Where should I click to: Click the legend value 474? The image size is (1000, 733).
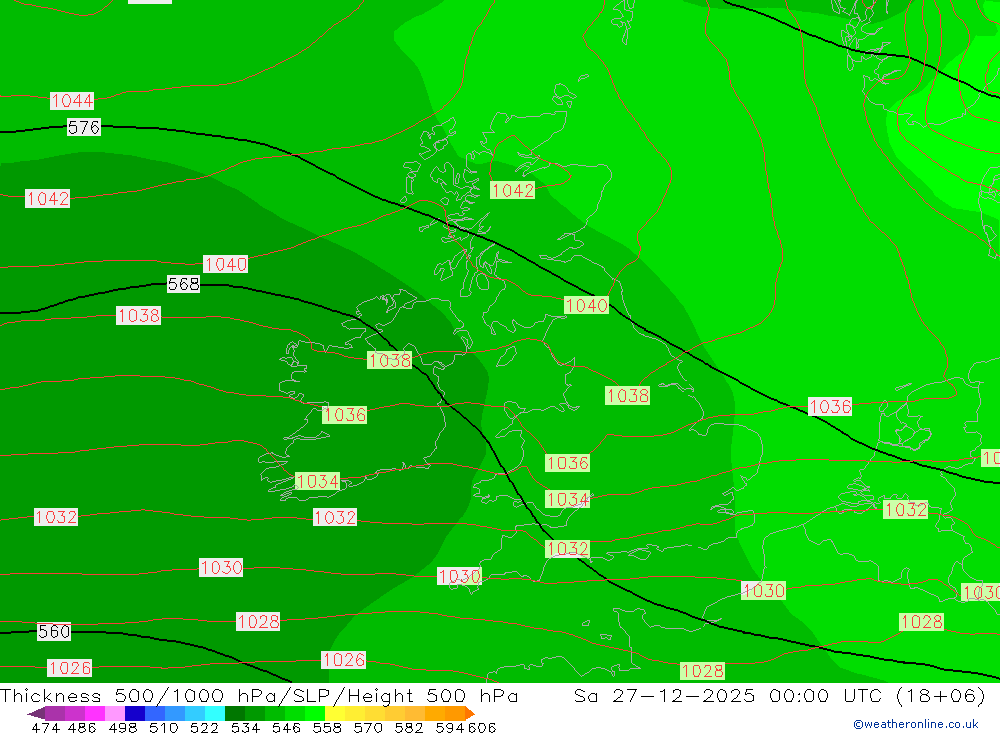point(45,728)
